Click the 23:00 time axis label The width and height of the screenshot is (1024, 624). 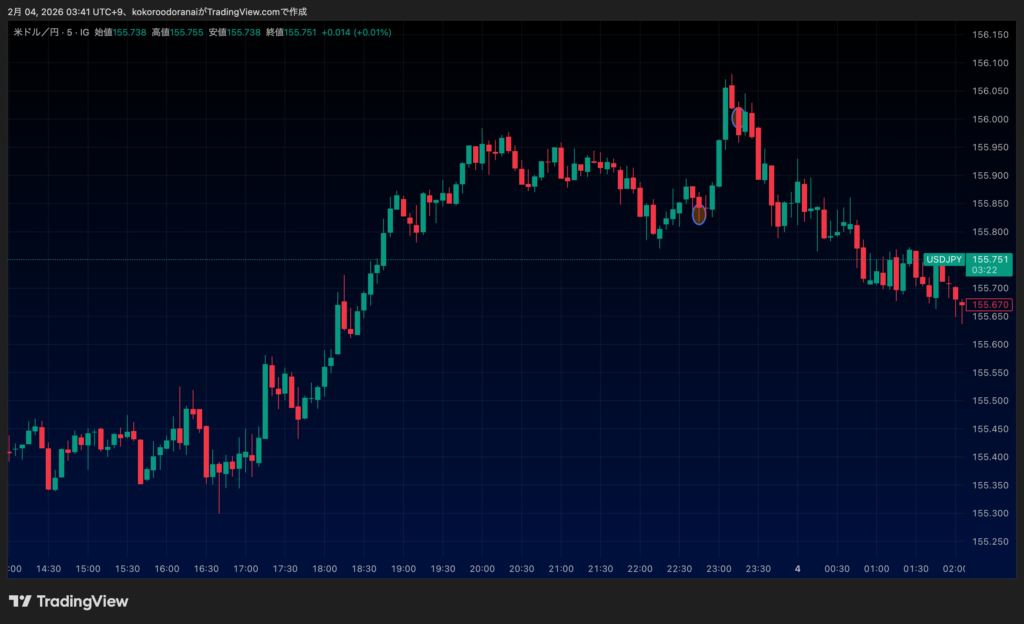coord(718,568)
